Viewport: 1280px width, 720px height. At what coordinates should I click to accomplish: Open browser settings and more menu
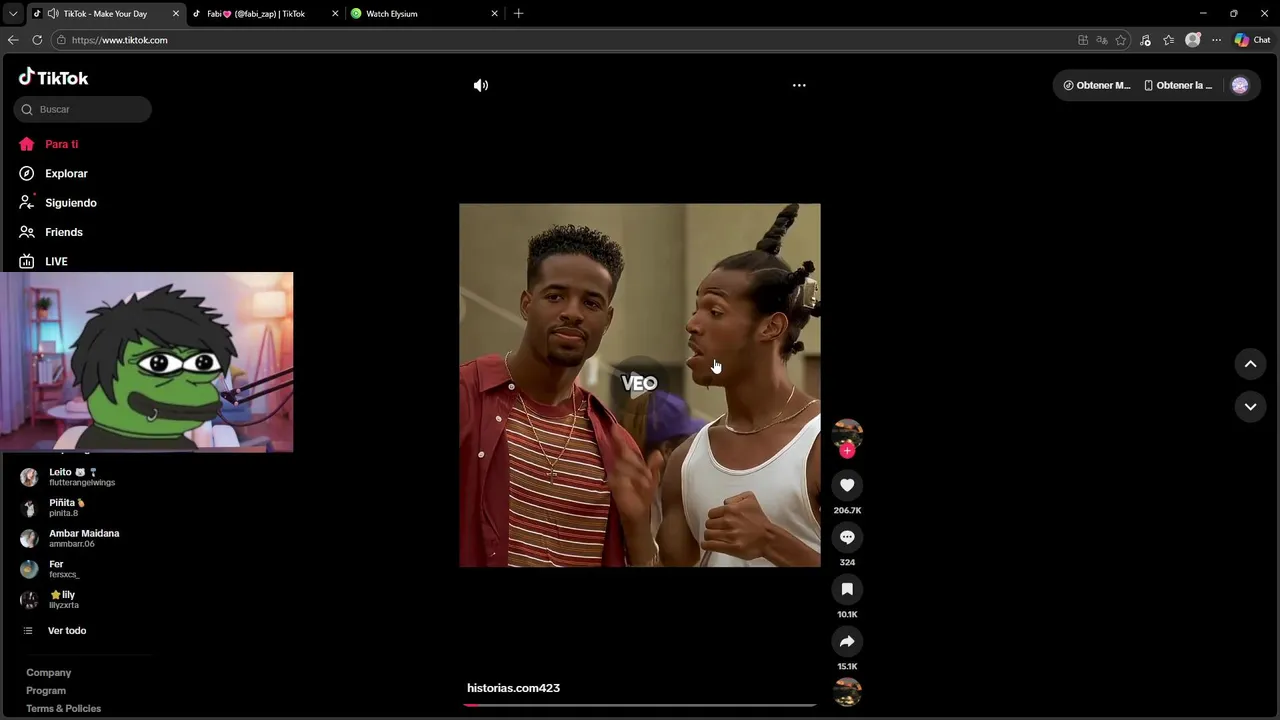point(1216,40)
